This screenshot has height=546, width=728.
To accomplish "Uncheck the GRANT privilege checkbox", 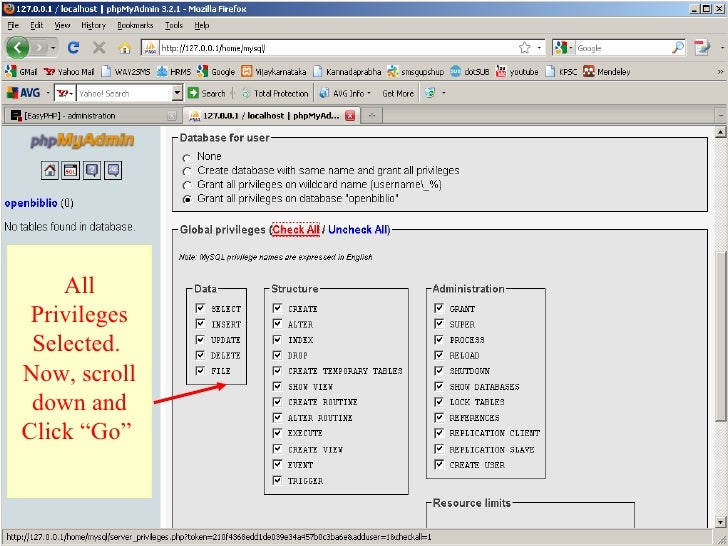I will [439, 308].
